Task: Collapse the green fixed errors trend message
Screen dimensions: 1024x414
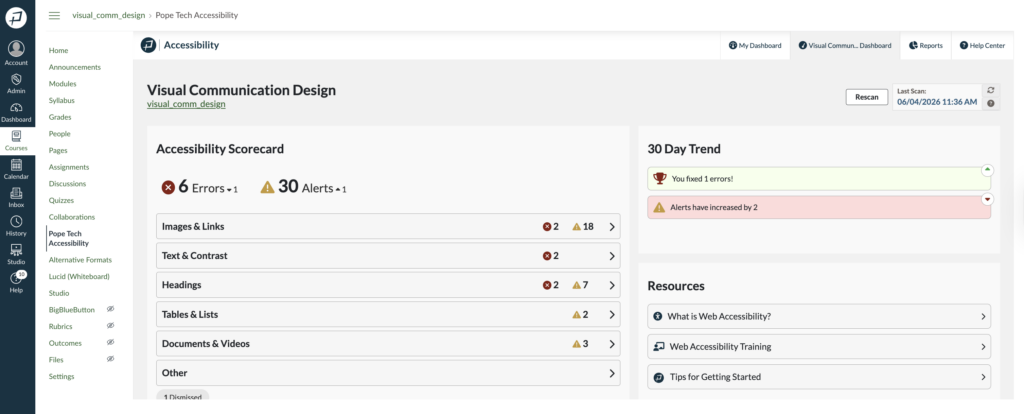Action: point(987,170)
